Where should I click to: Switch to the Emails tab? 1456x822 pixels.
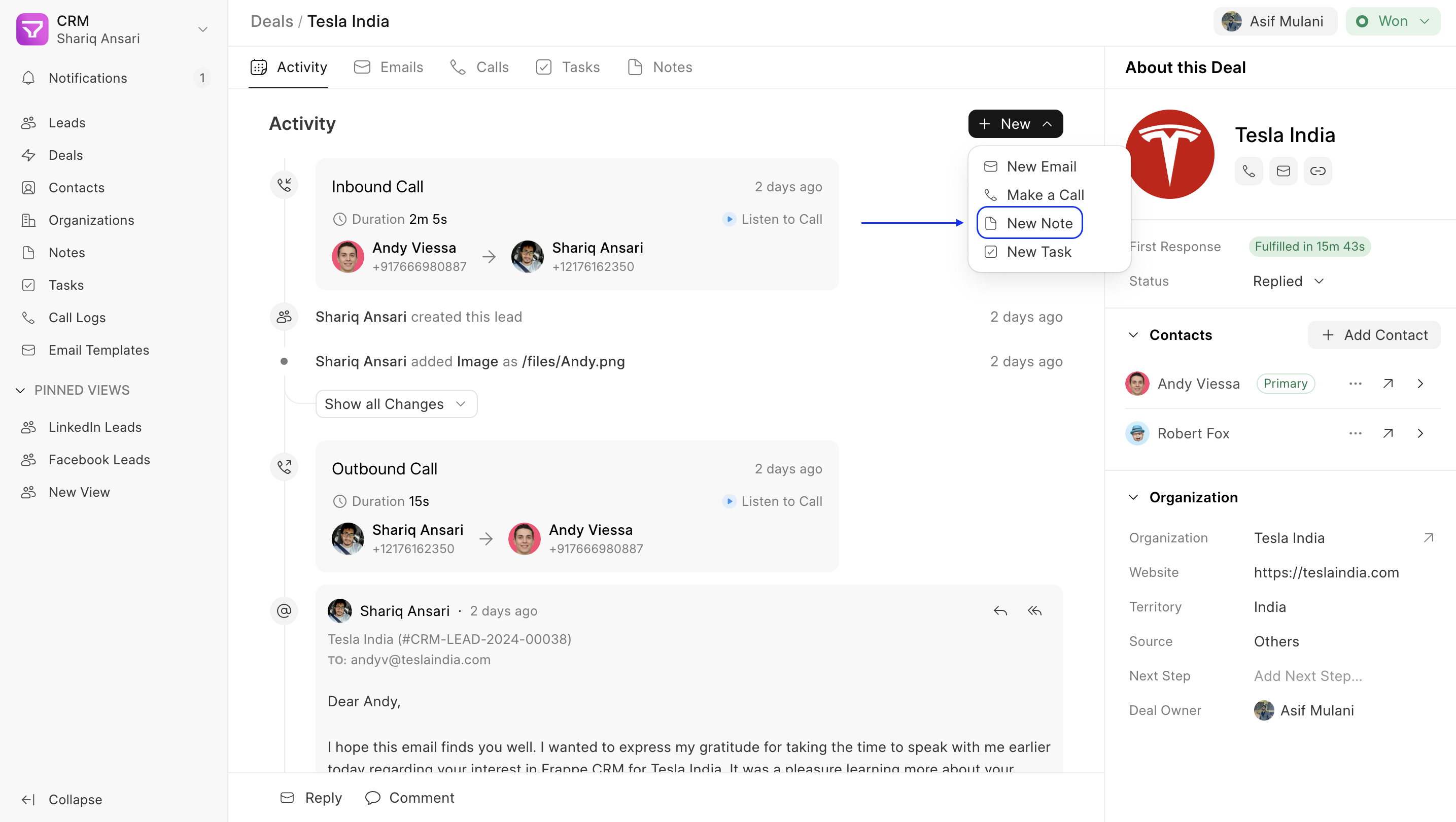click(388, 67)
